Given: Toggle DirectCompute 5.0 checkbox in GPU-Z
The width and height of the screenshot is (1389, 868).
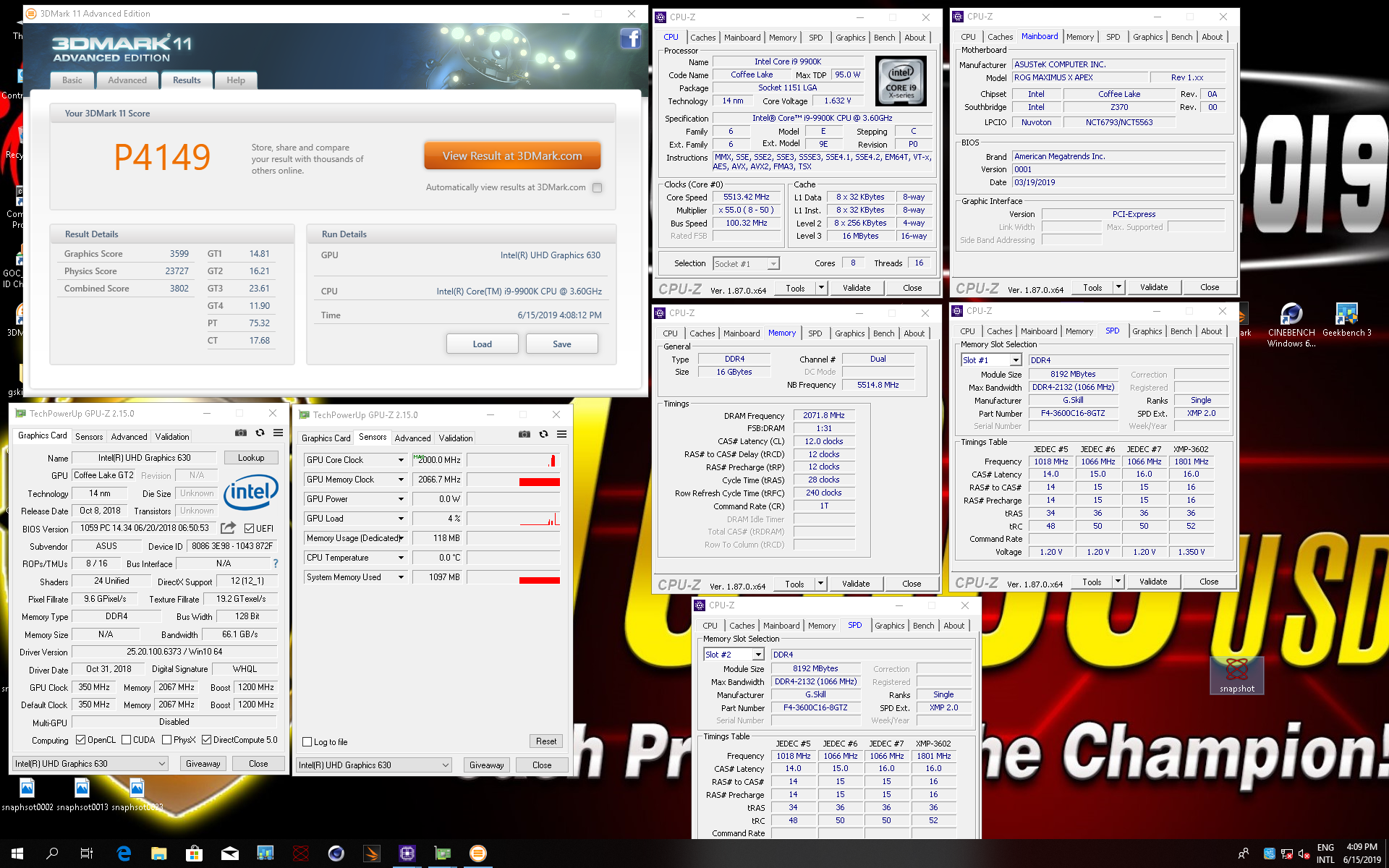Looking at the screenshot, I should tap(206, 739).
